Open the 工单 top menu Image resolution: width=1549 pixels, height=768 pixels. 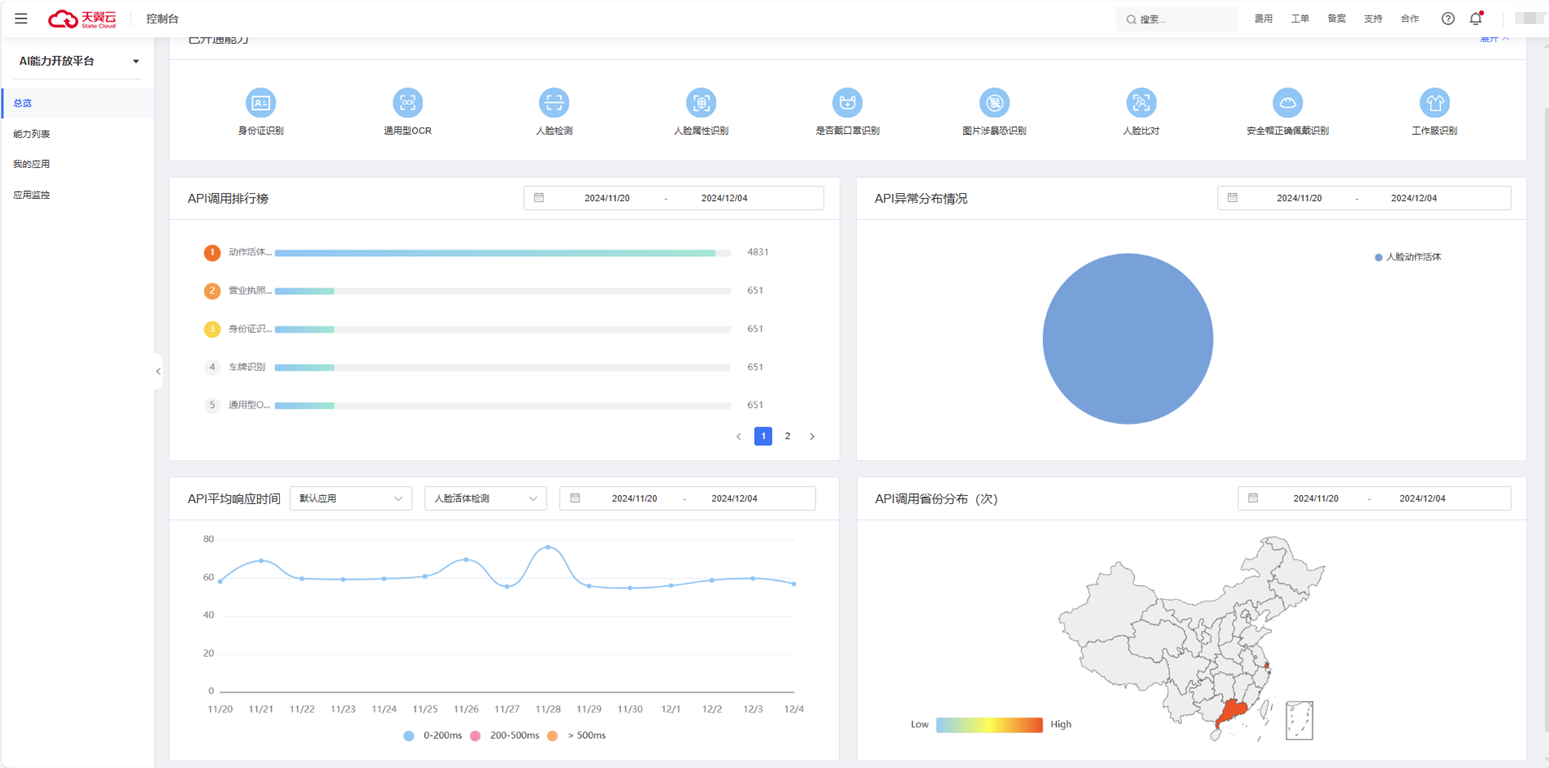pos(1300,19)
